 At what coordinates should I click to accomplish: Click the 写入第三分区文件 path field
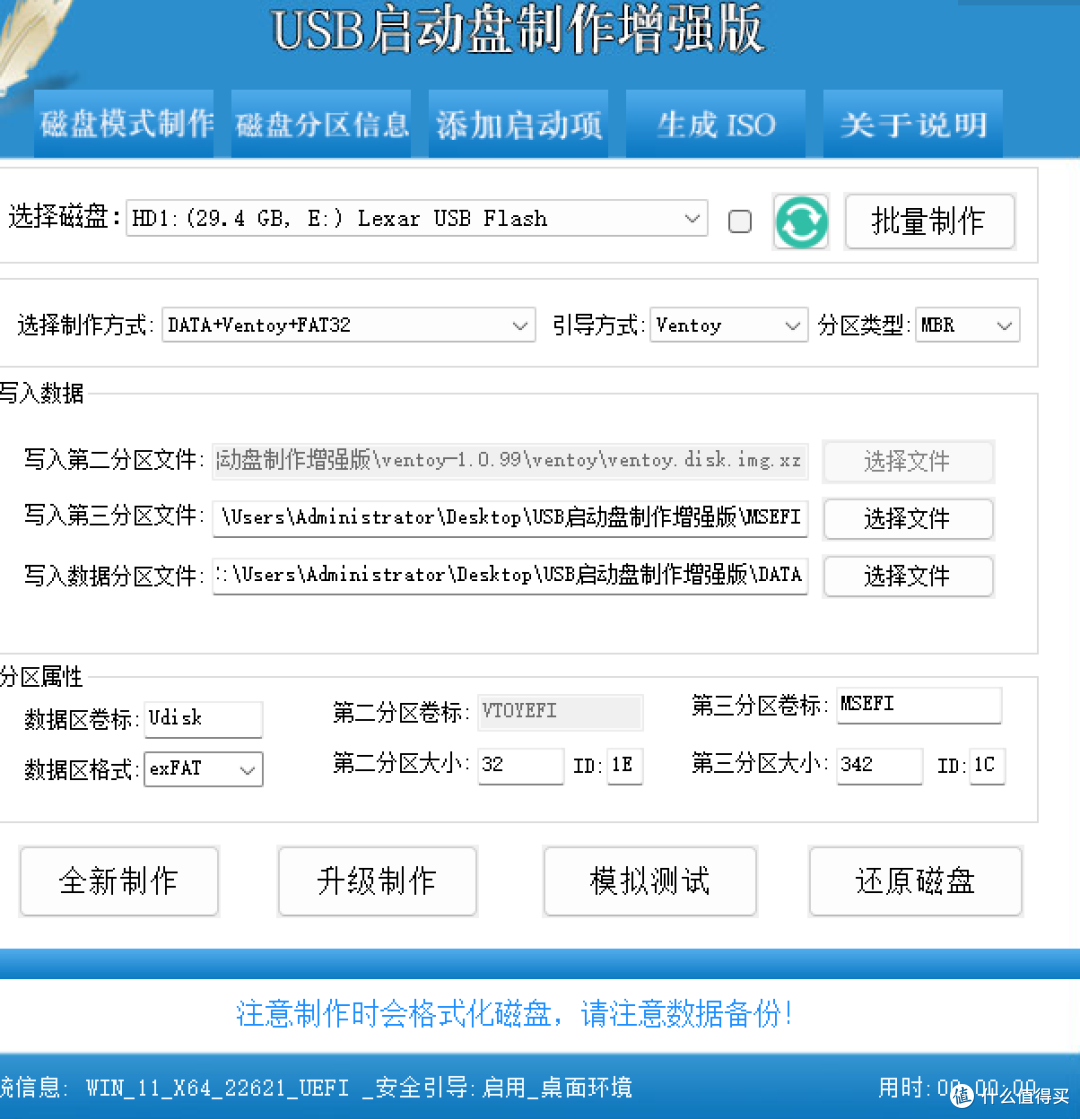click(x=510, y=517)
